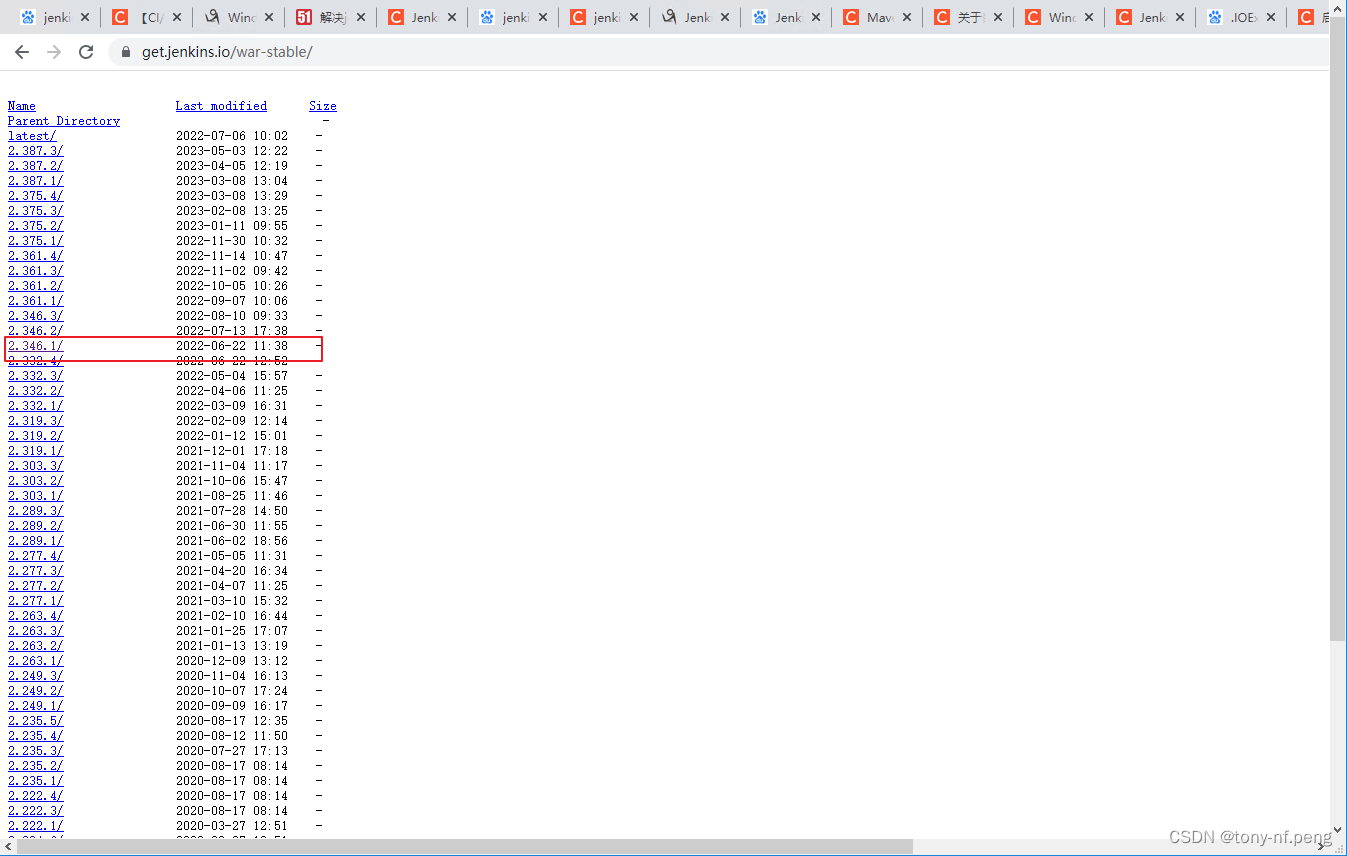Image resolution: width=1347 pixels, height=856 pixels.
Task: Reload the page with the refresh icon
Action: (x=88, y=52)
